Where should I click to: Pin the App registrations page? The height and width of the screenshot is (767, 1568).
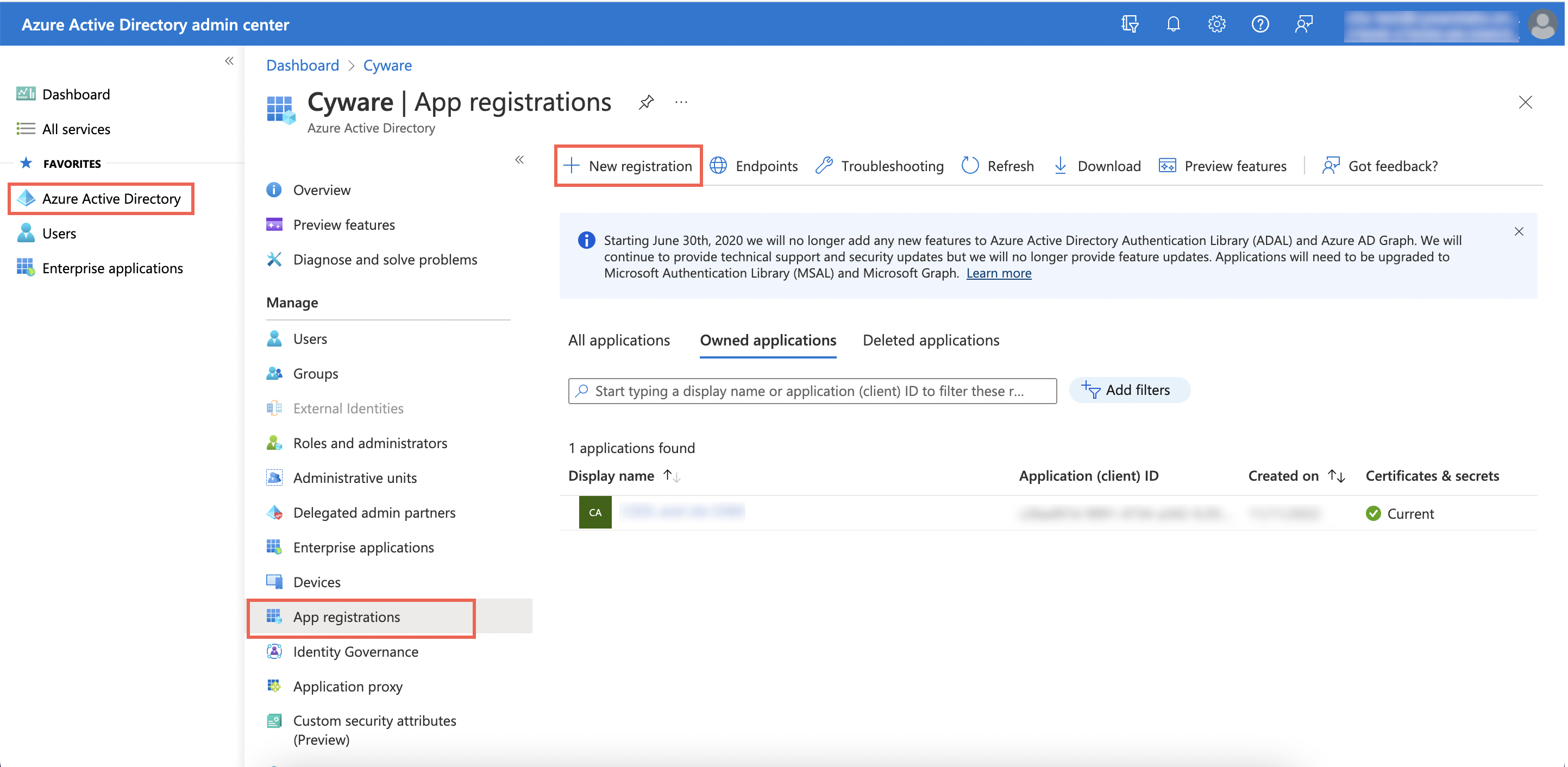pos(646,102)
